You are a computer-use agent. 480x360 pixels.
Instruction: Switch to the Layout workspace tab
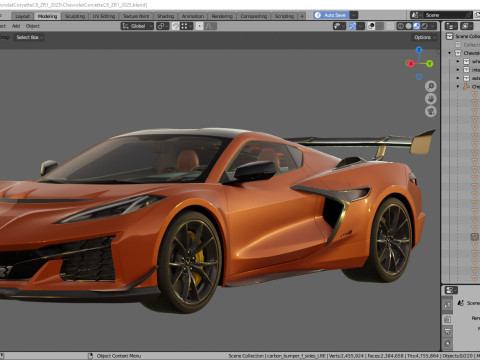22,16
